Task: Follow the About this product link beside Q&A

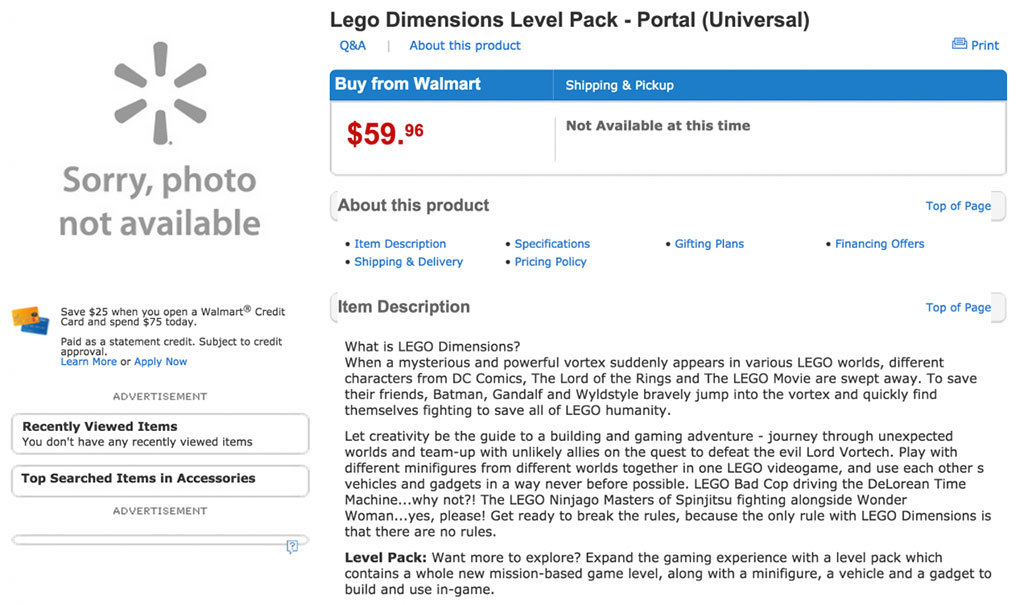Action: tap(465, 45)
